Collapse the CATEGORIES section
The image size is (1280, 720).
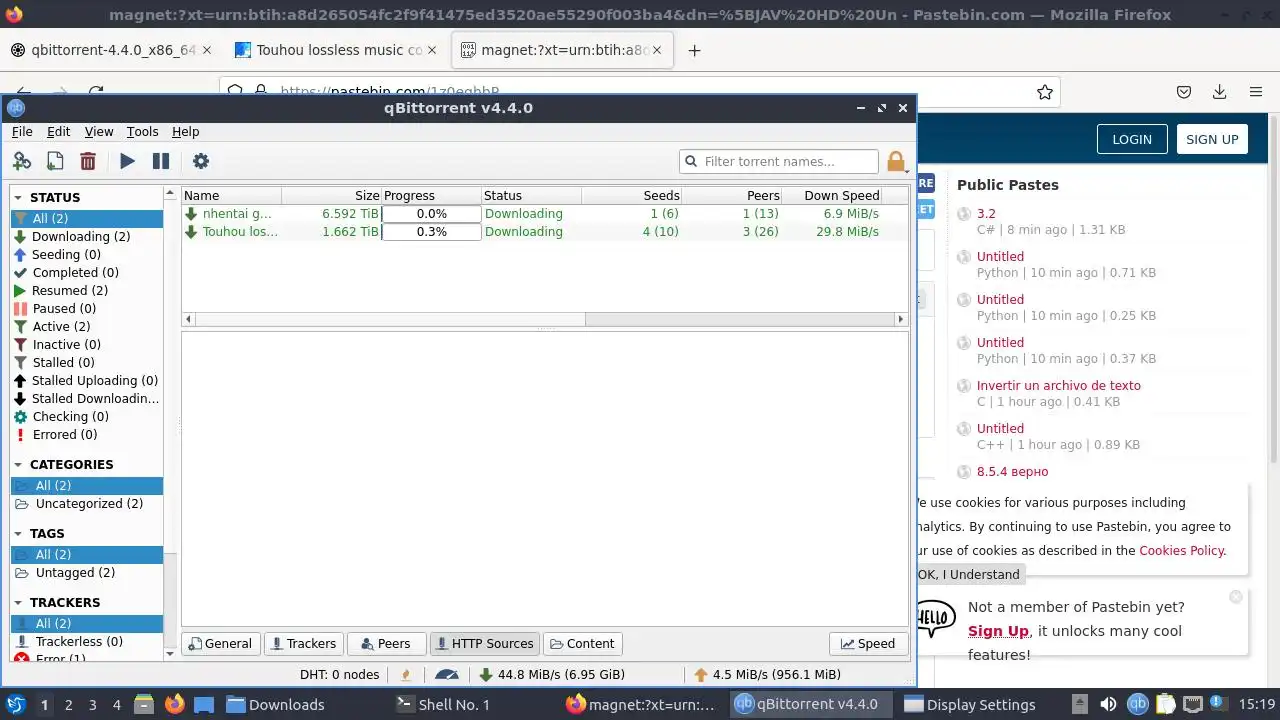click(18, 465)
